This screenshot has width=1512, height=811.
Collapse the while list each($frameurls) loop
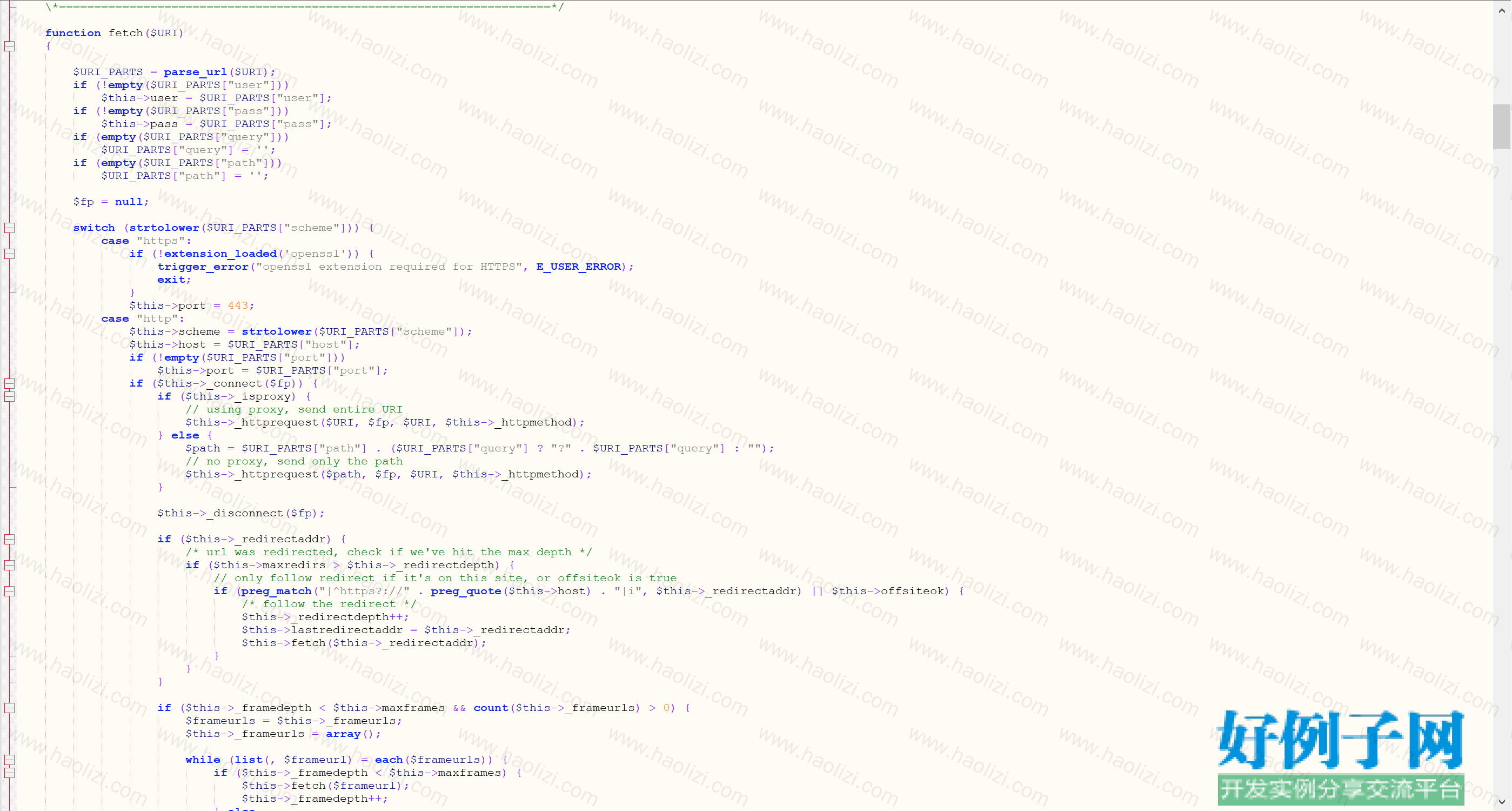(9, 760)
